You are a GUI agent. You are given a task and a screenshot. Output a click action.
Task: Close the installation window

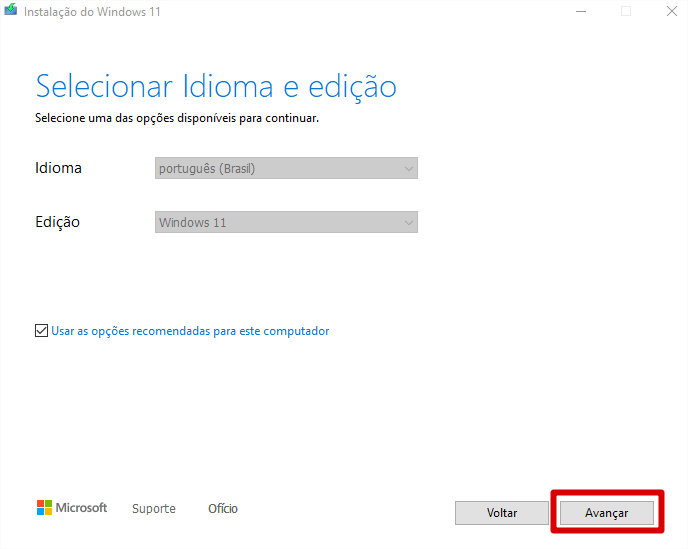(x=672, y=11)
